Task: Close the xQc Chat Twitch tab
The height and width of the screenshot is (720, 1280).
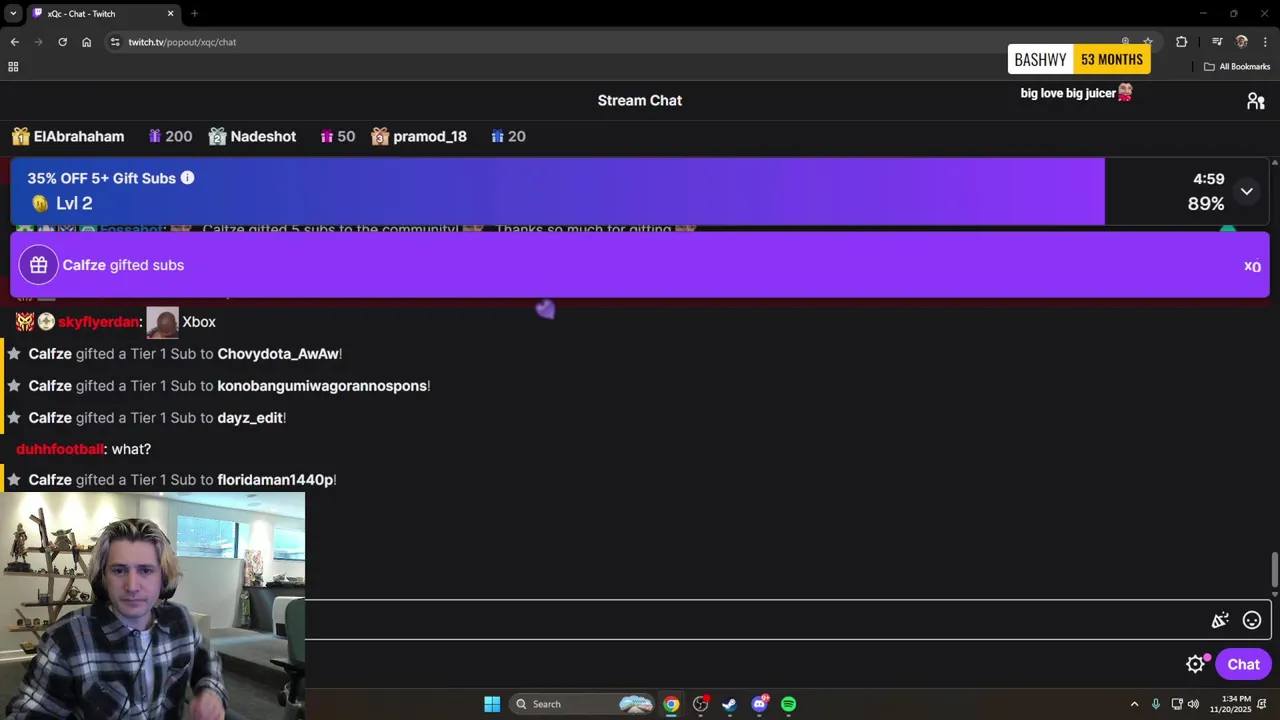Action: [x=170, y=14]
